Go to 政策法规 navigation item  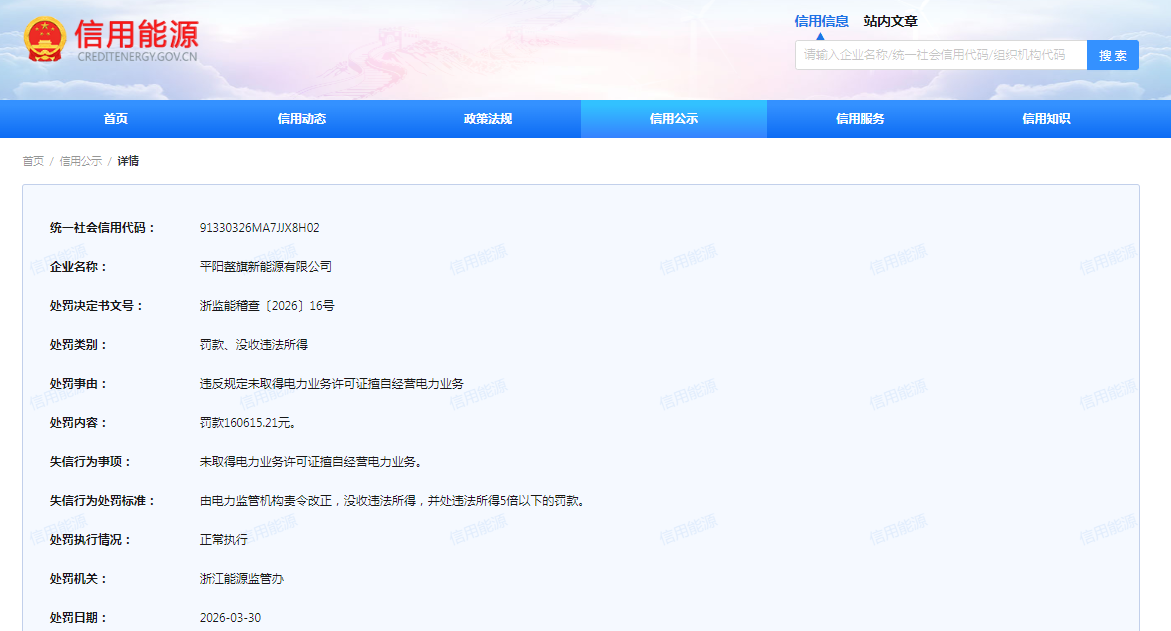(488, 119)
